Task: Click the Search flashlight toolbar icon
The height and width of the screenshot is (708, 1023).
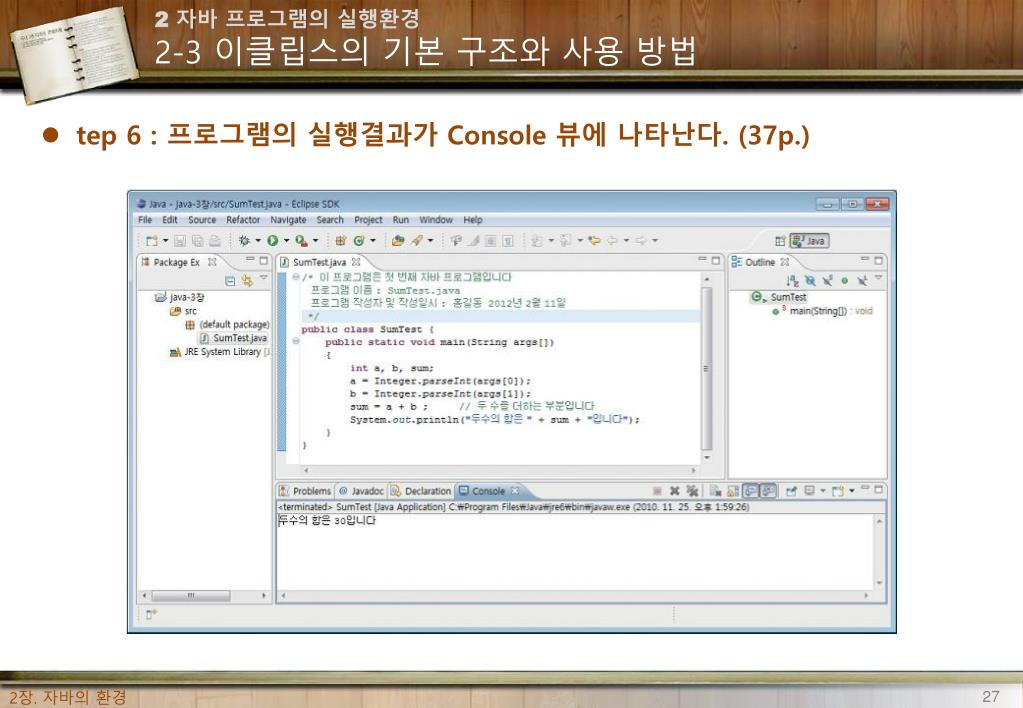Action: point(416,241)
